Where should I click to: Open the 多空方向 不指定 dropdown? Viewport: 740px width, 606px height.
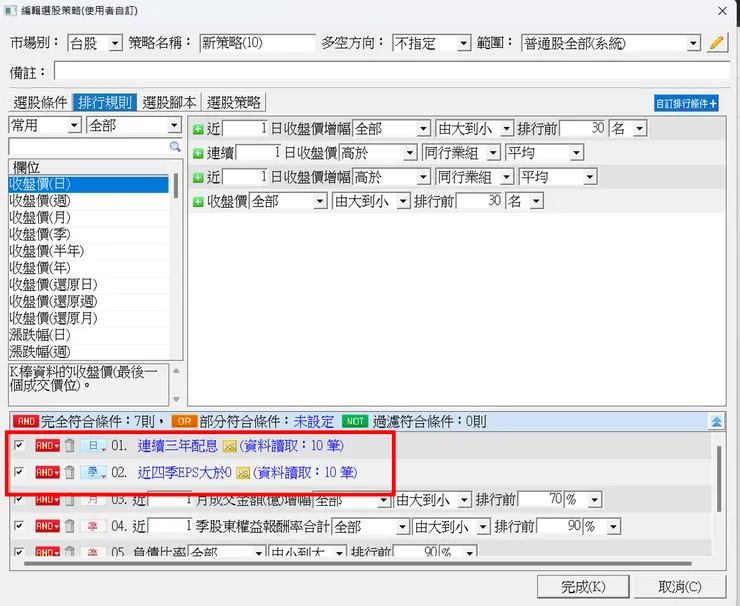click(463, 44)
